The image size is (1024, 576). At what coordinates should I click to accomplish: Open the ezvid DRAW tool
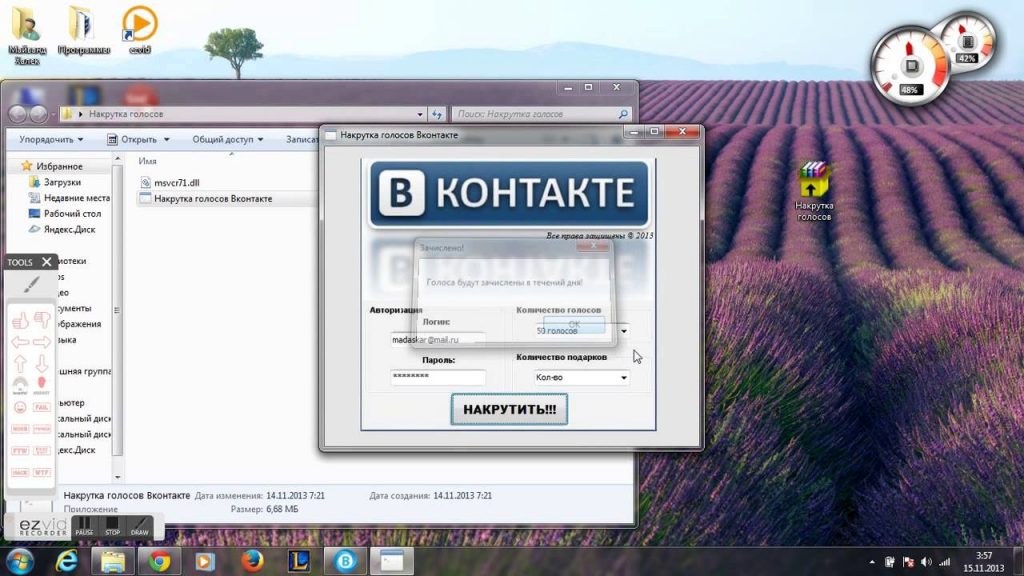tap(140, 526)
